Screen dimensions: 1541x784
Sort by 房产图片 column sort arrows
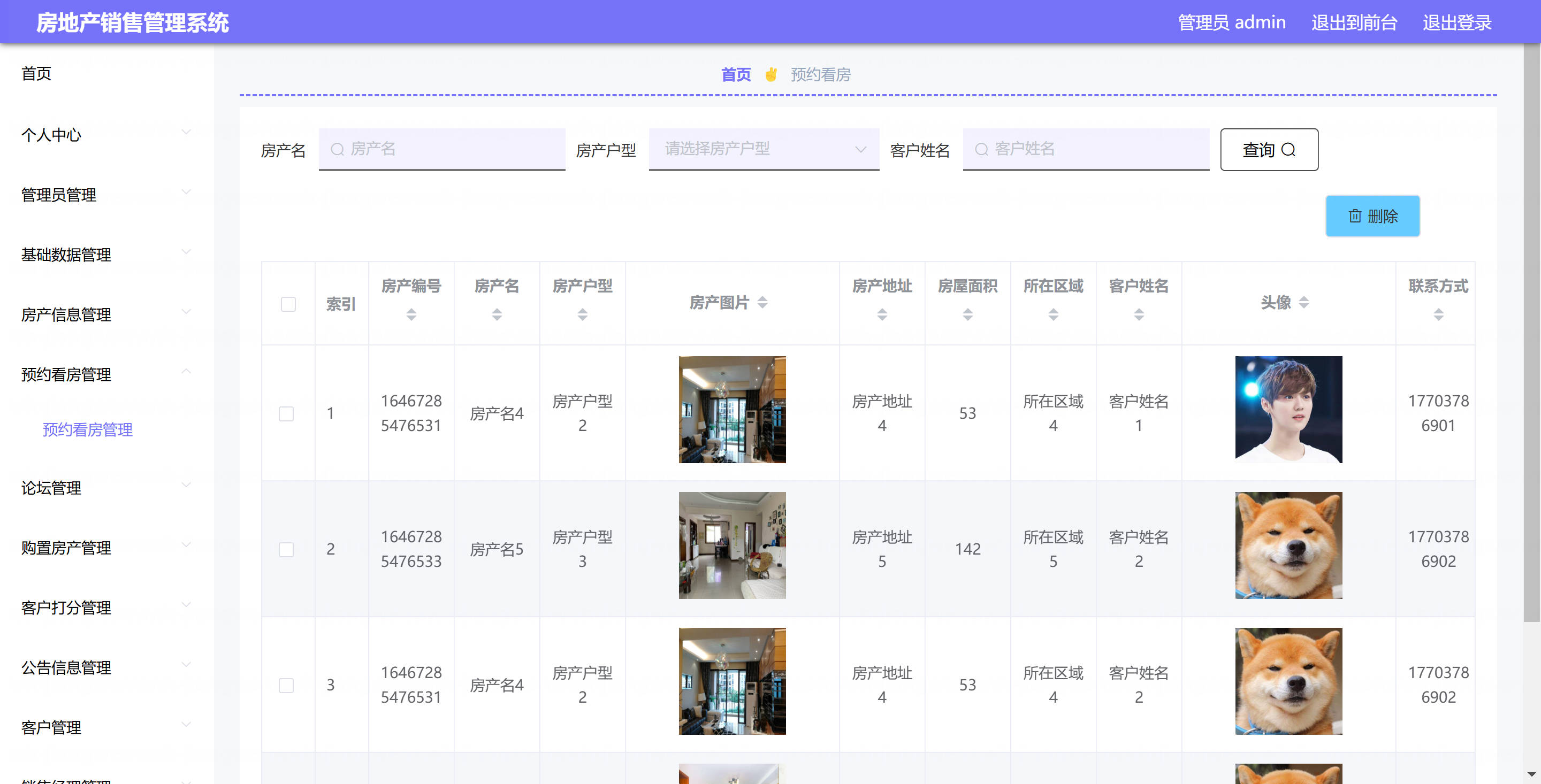tap(762, 303)
